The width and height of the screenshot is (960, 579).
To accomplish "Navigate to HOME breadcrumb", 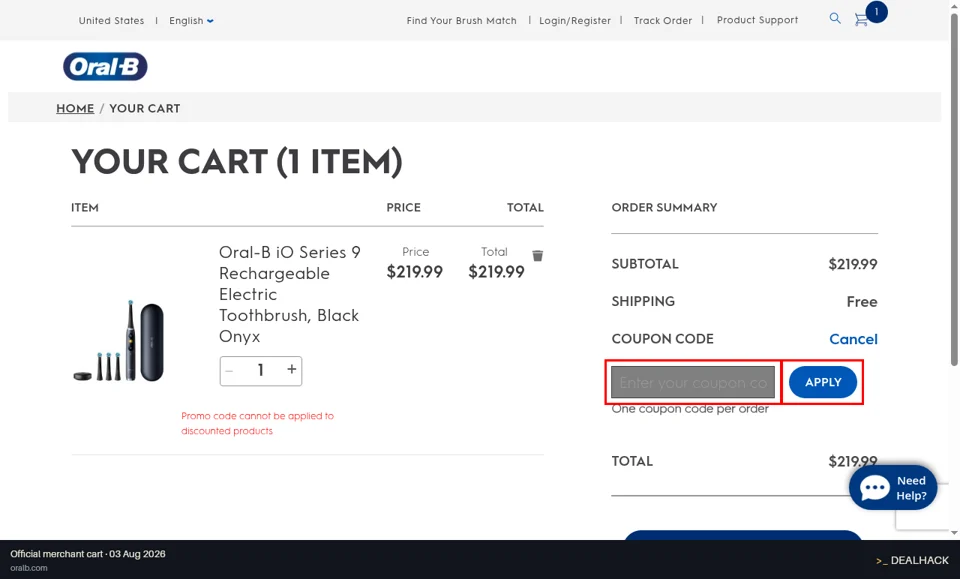I will point(75,108).
